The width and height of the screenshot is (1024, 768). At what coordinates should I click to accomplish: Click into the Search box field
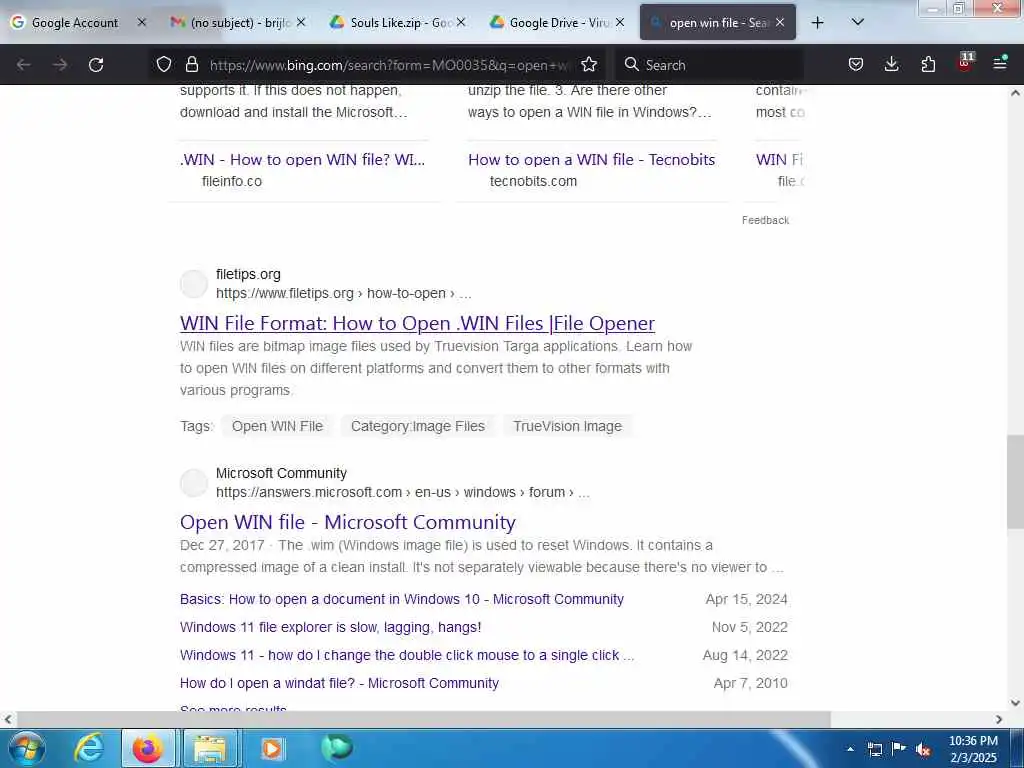click(x=712, y=65)
